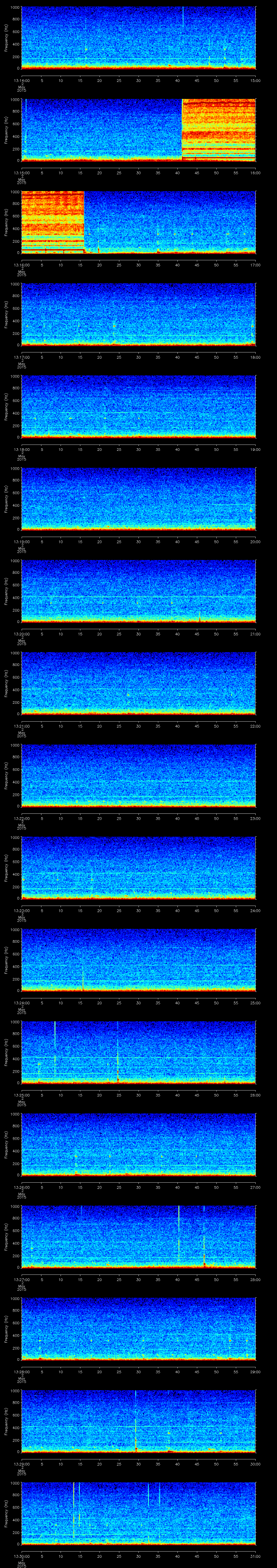Click the '13:21:00' start time label
277x1568 pixels.
(21, 726)
